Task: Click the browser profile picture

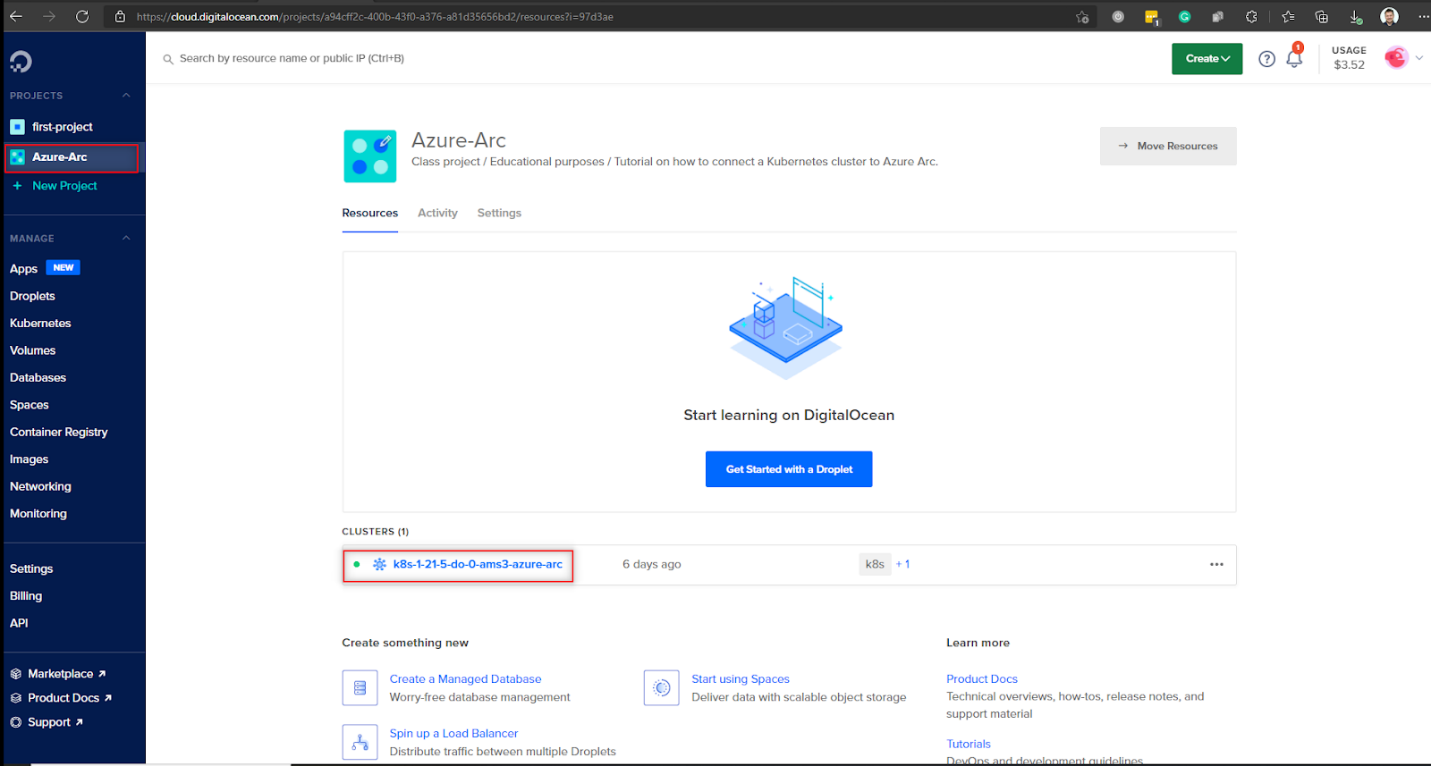Action: (x=1390, y=17)
